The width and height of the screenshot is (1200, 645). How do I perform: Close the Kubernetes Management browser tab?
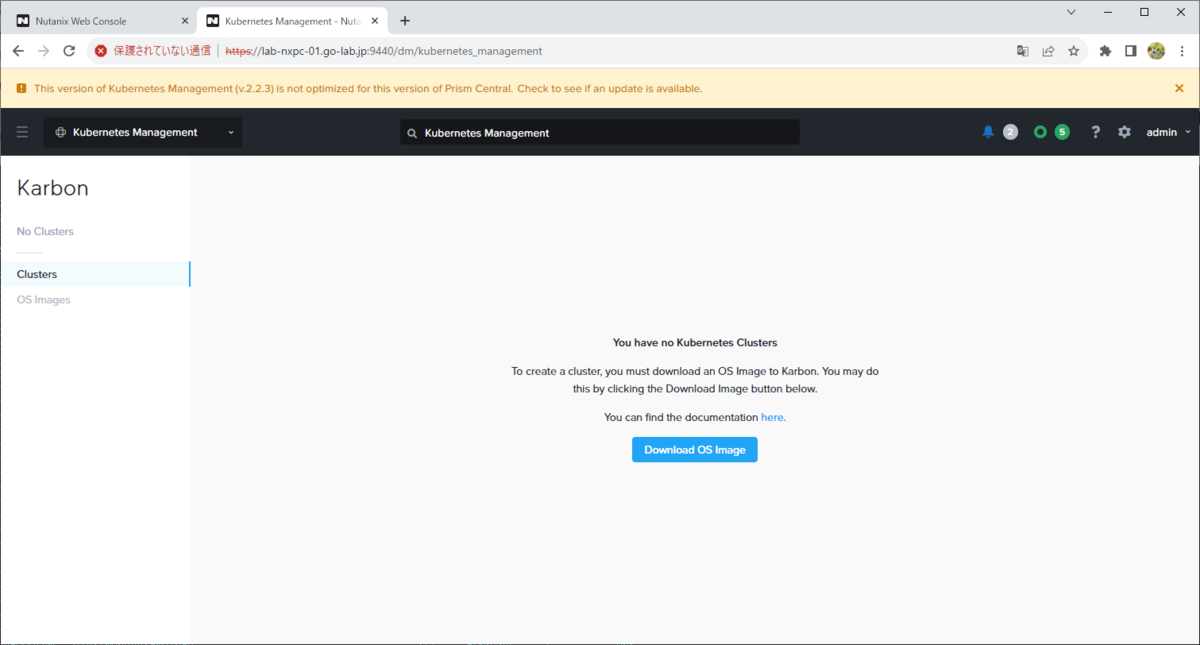tap(374, 21)
